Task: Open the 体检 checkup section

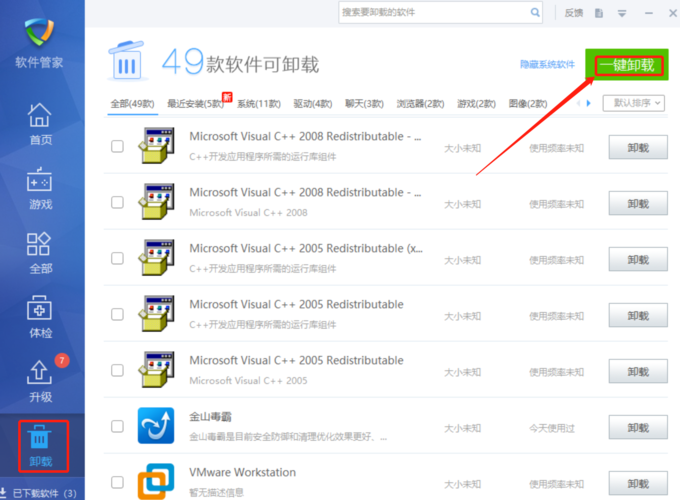Action: (39, 317)
